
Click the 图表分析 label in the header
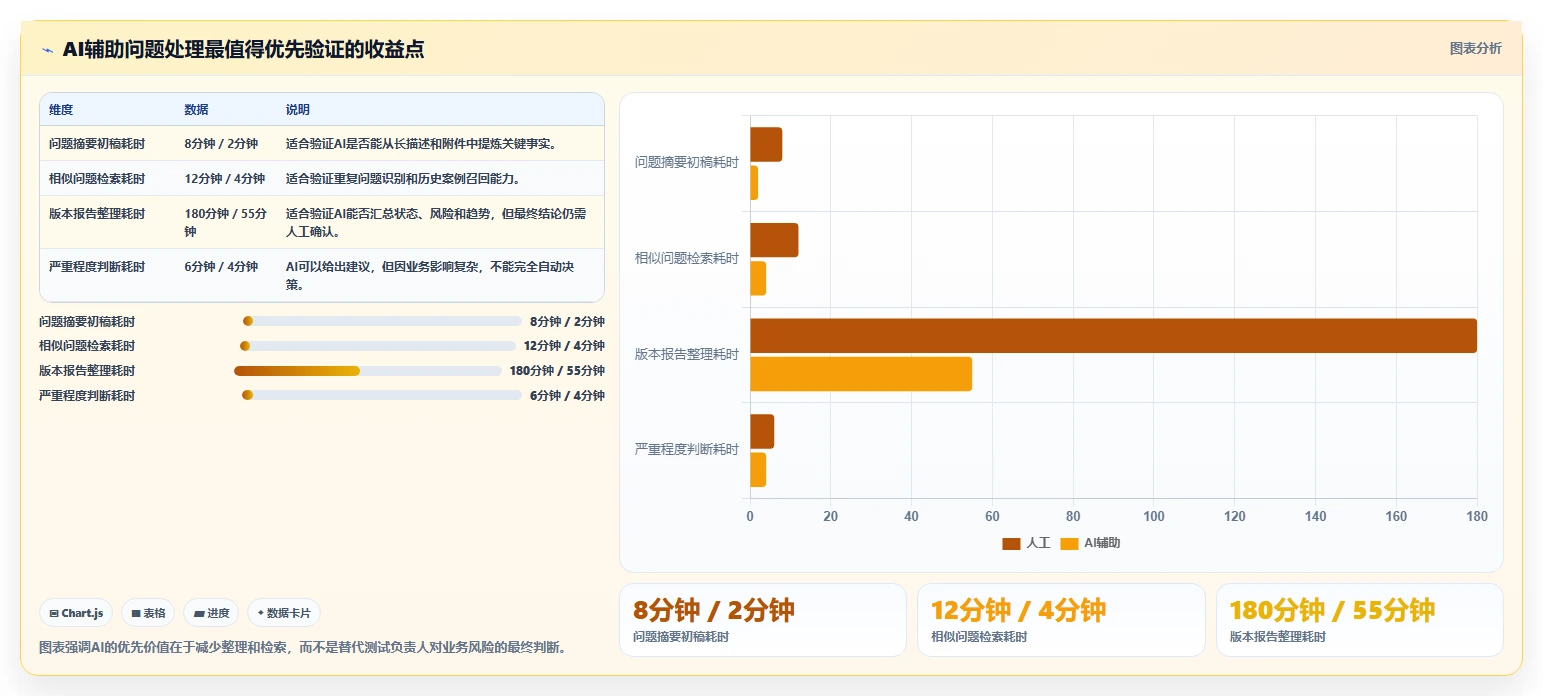coord(1475,48)
